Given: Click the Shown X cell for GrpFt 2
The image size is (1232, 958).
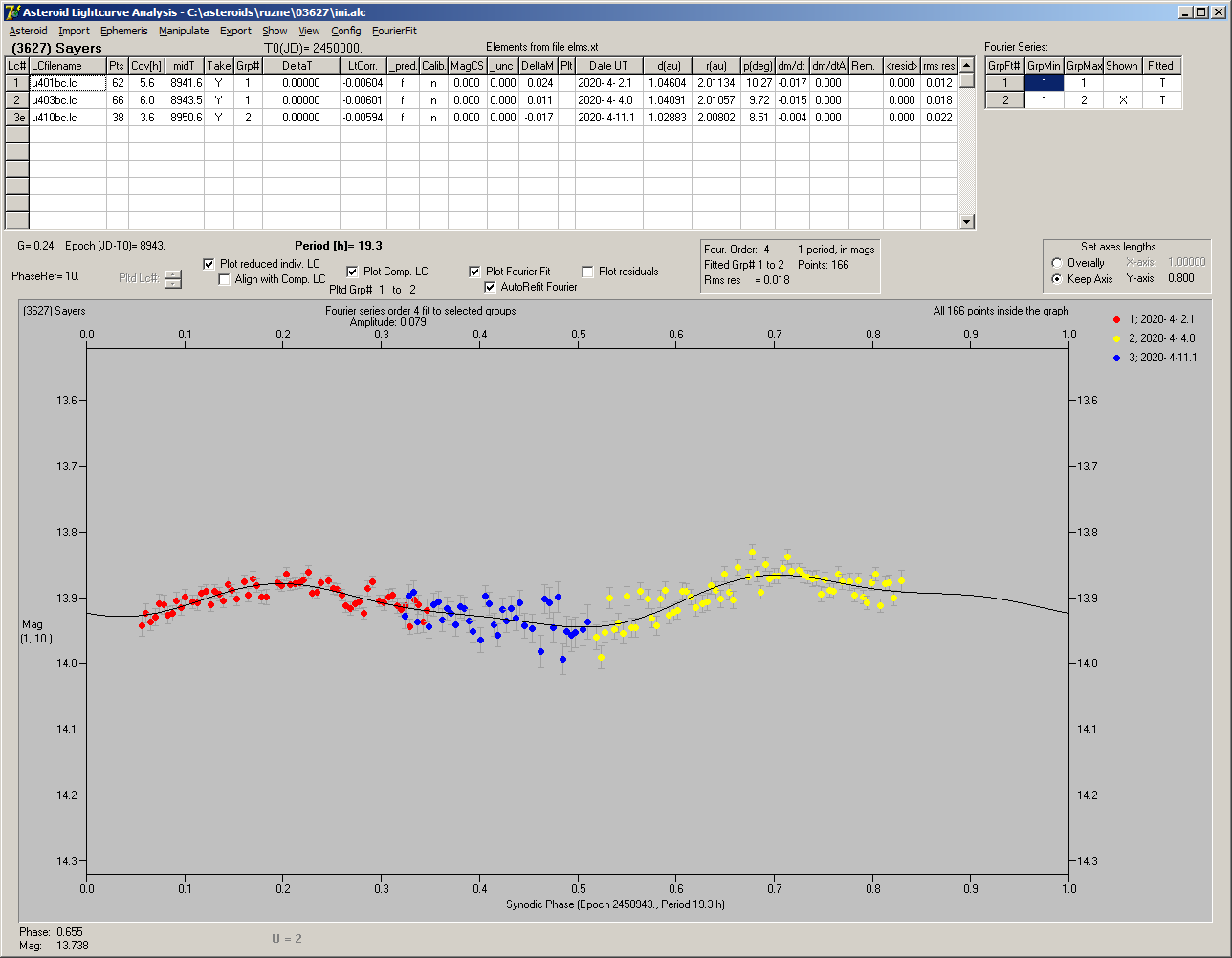Looking at the screenshot, I should [1122, 99].
